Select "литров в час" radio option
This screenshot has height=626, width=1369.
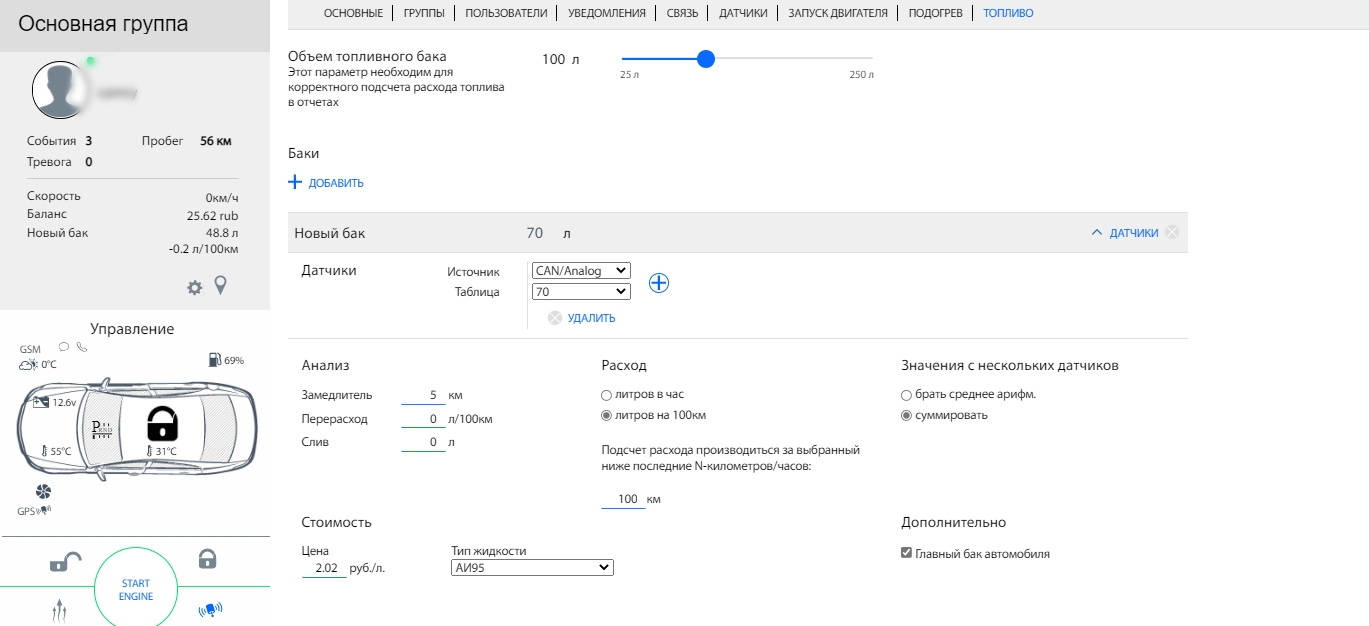pos(606,395)
